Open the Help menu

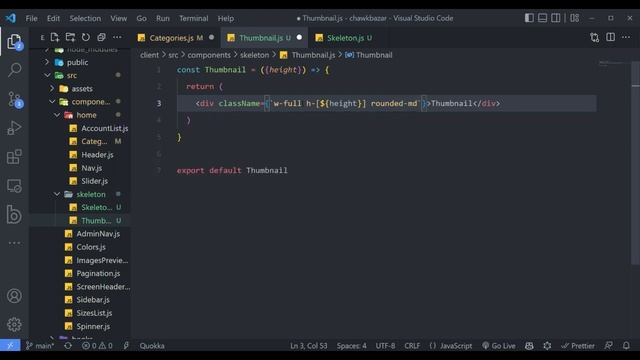225,18
